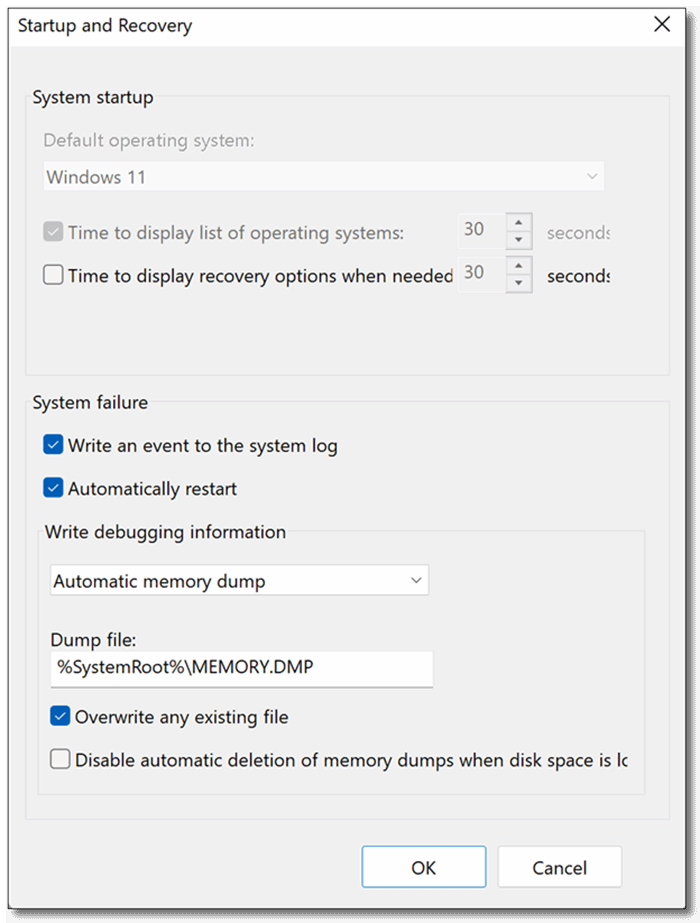700x923 pixels.
Task: Enable Disable automatic deletion of memory dumps
Action: coord(60,760)
